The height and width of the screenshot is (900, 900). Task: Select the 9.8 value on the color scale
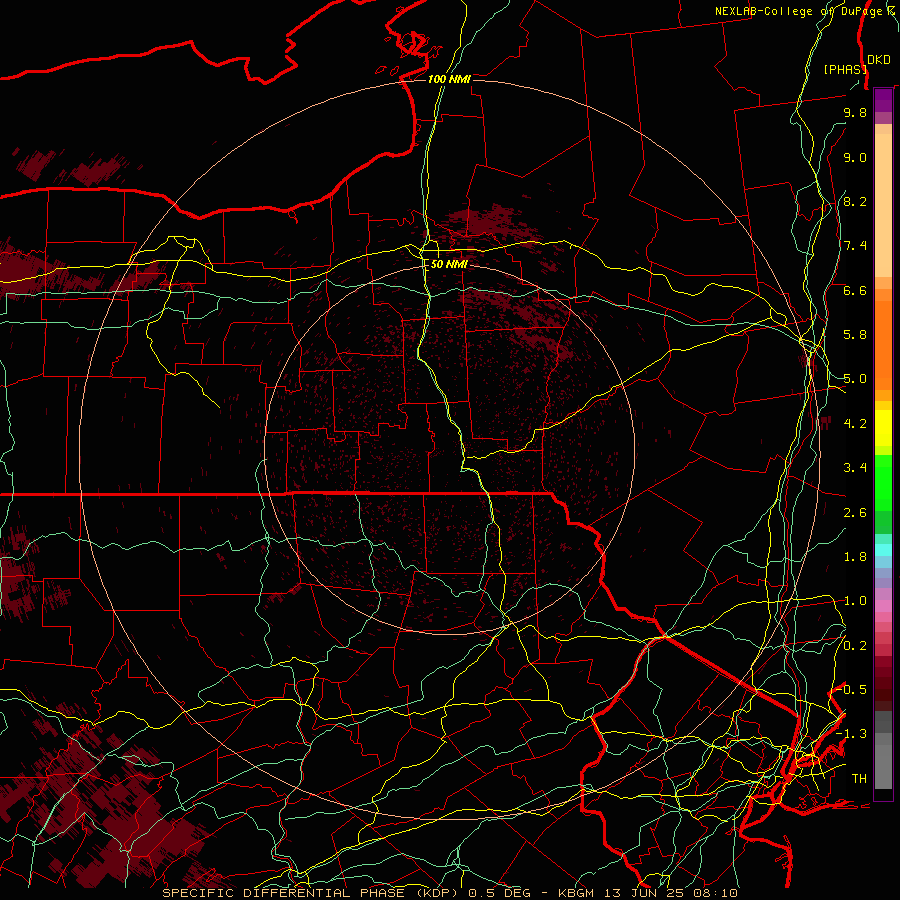pyautogui.click(x=855, y=112)
